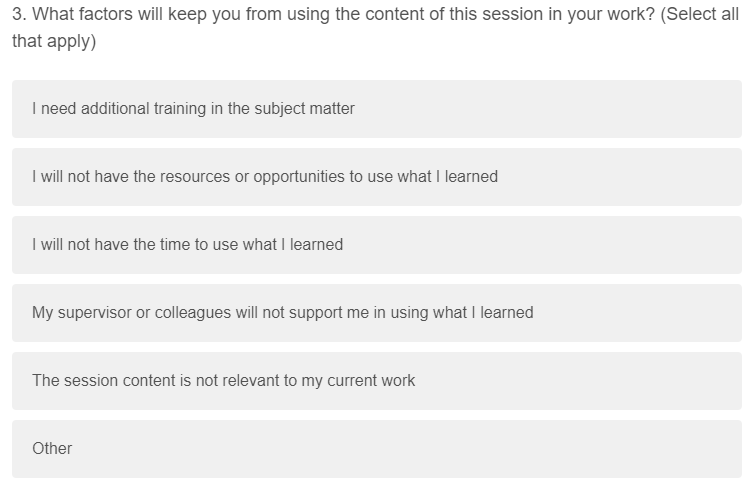
Task: Pick the answer about lacking time
Action: (187, 244)
